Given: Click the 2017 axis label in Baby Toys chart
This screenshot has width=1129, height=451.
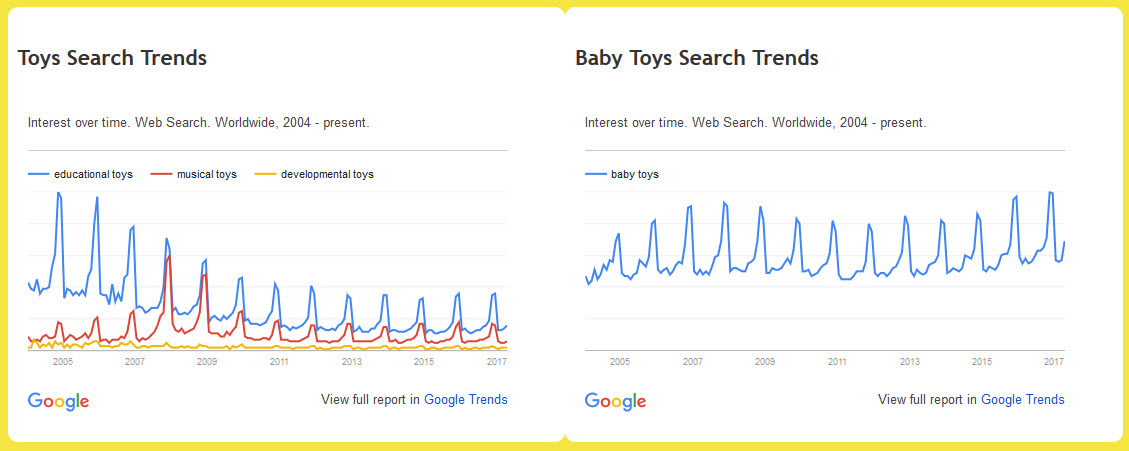Looking at the screenshot, I should 1053,361.
